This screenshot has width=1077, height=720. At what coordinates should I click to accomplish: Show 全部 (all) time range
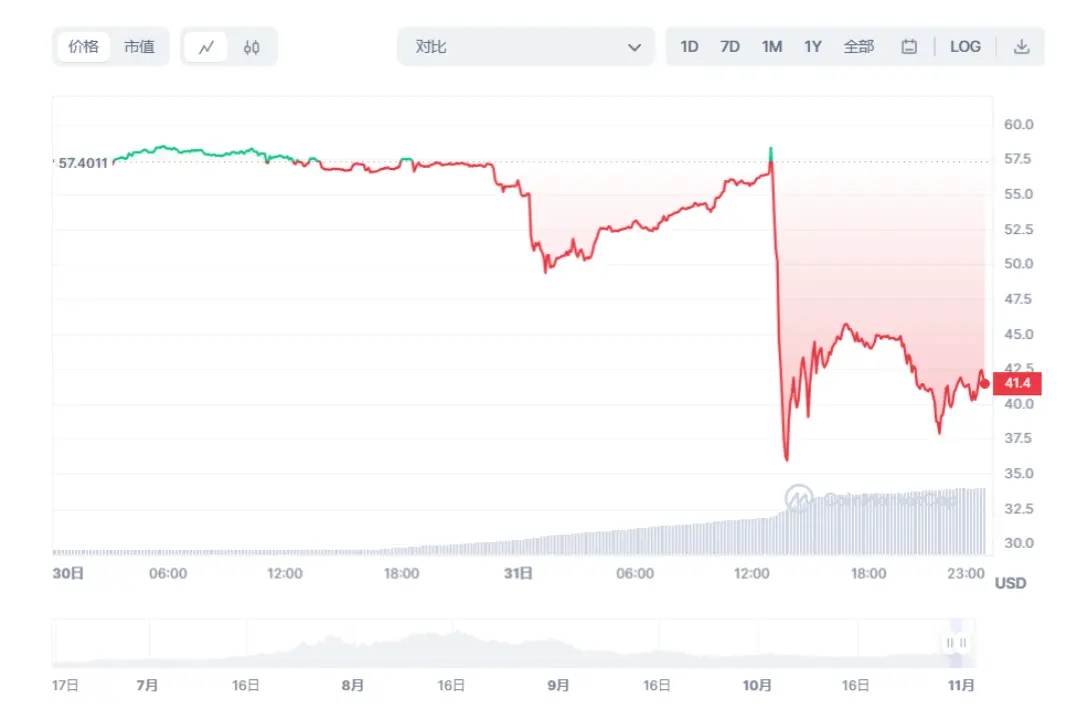pyautogui.click(x=858, y=47)
